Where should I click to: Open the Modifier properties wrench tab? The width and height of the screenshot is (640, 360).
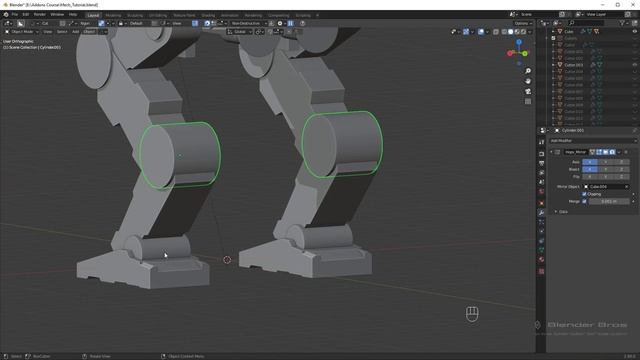(x=542, y=213)
